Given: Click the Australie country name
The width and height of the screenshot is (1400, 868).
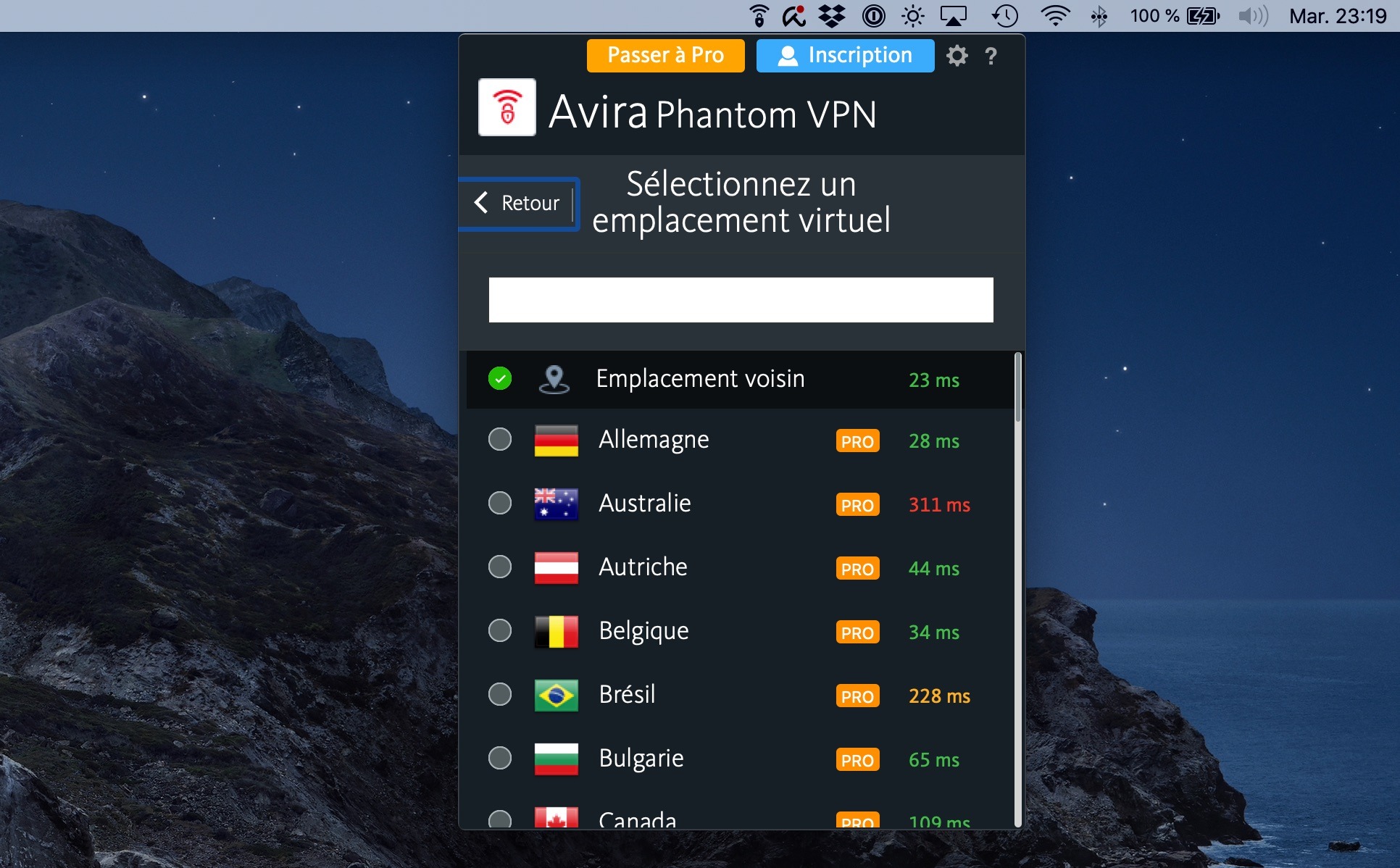Looking at the screenshot, I should coord(645,504).
